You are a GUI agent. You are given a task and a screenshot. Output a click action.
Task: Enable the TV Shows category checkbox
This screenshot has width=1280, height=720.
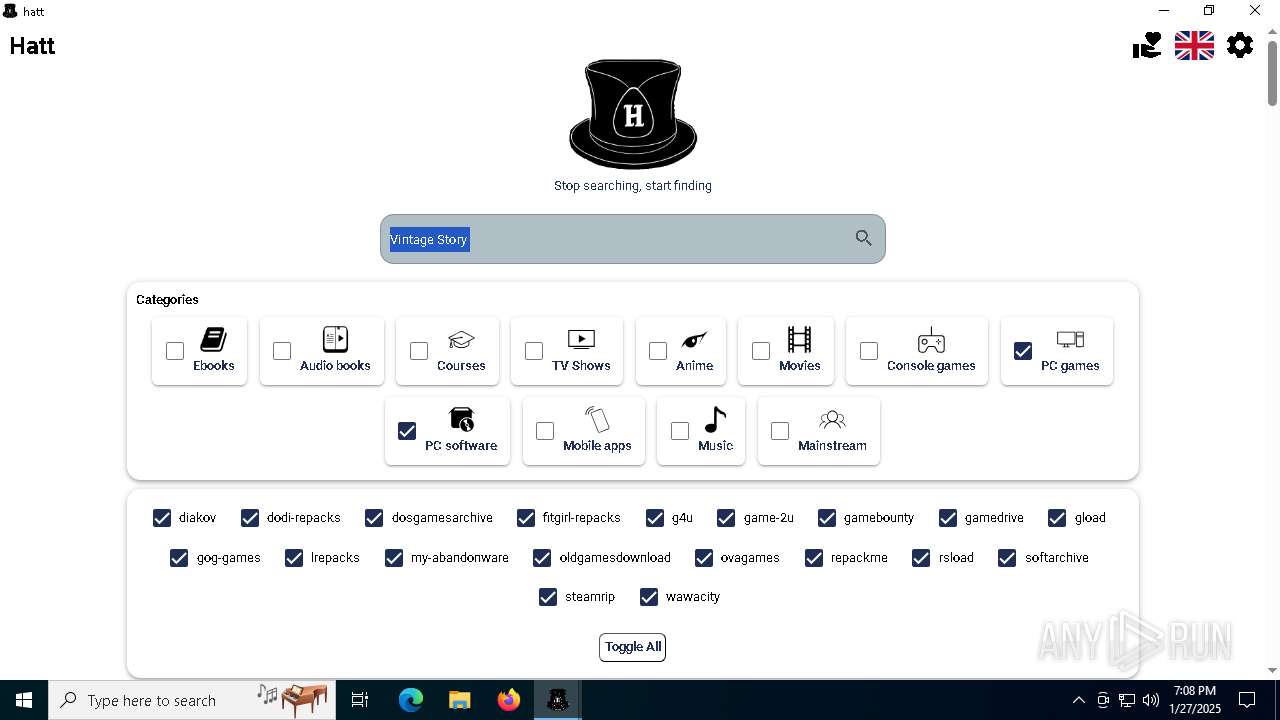click(x=534, y=351)
